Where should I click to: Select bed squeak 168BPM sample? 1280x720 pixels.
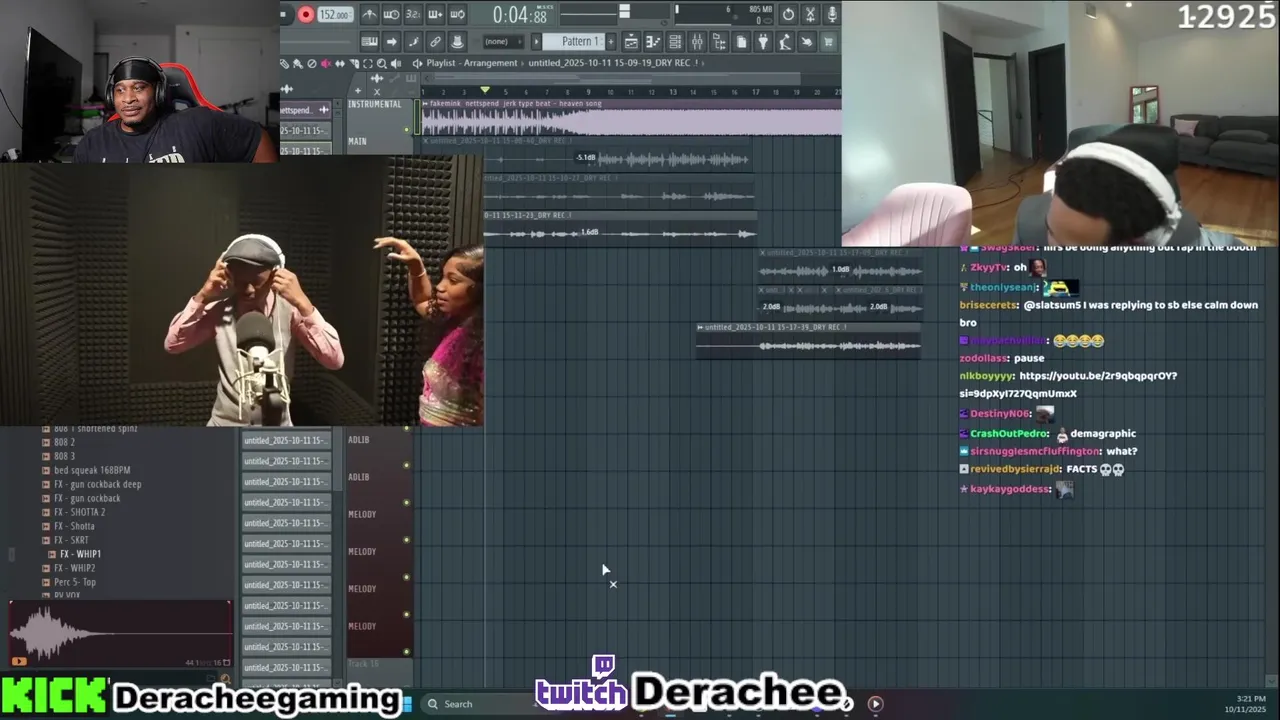point(92,470)
